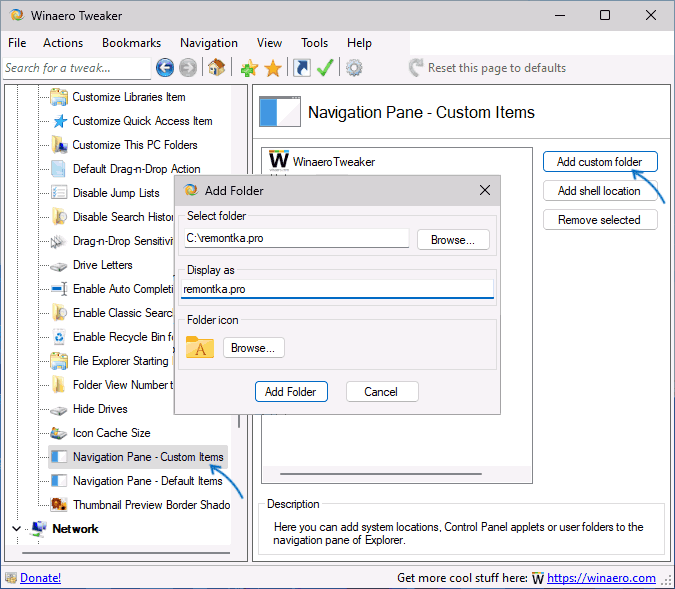Screen dimensions: 675x589
Task: Click the create shortcut arrow toolbar icon
Action: (x=302, y=68)
